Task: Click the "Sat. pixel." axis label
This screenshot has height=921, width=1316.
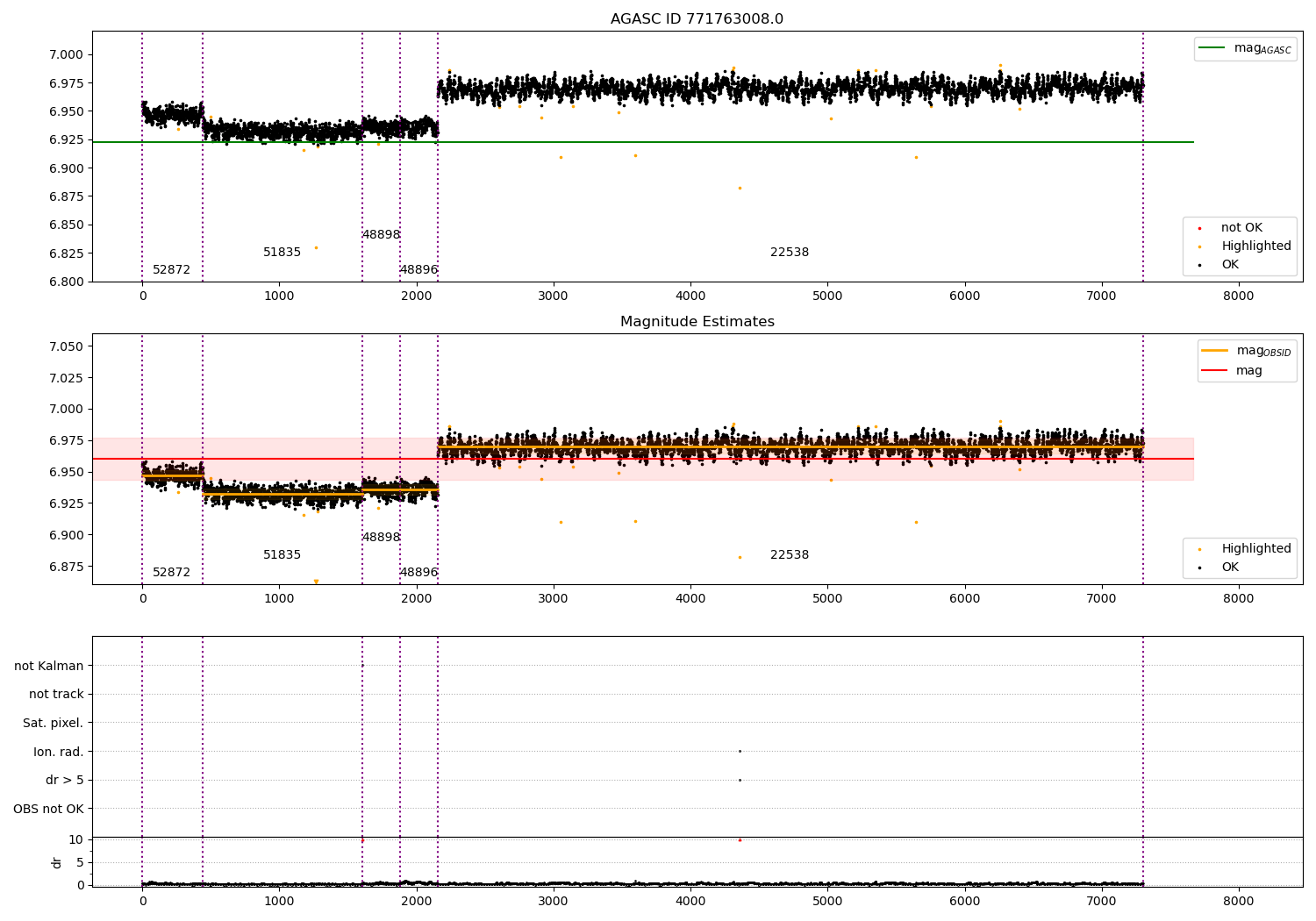Action: [53, 723]
